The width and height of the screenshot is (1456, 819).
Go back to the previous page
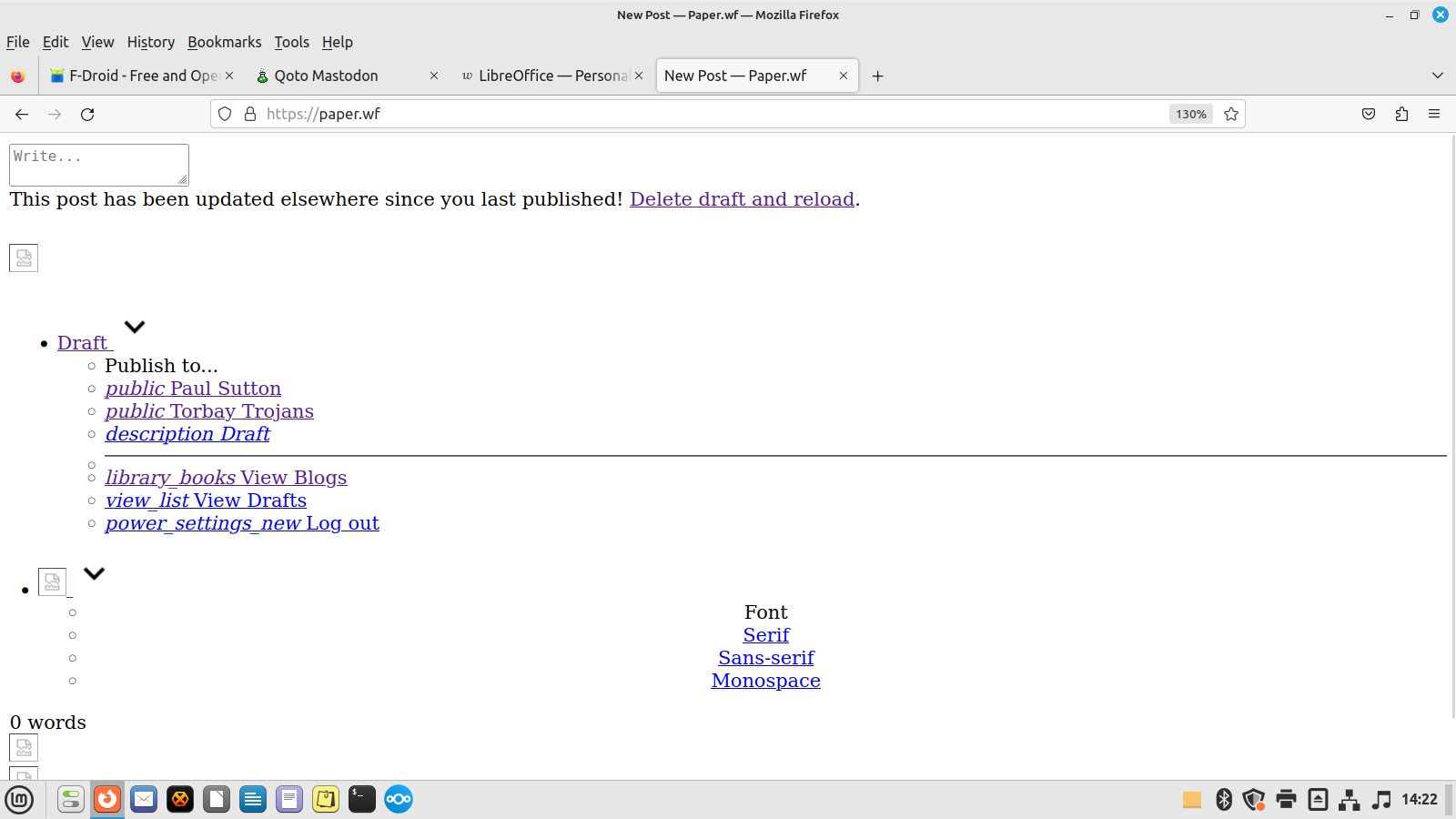coord(22,114)
